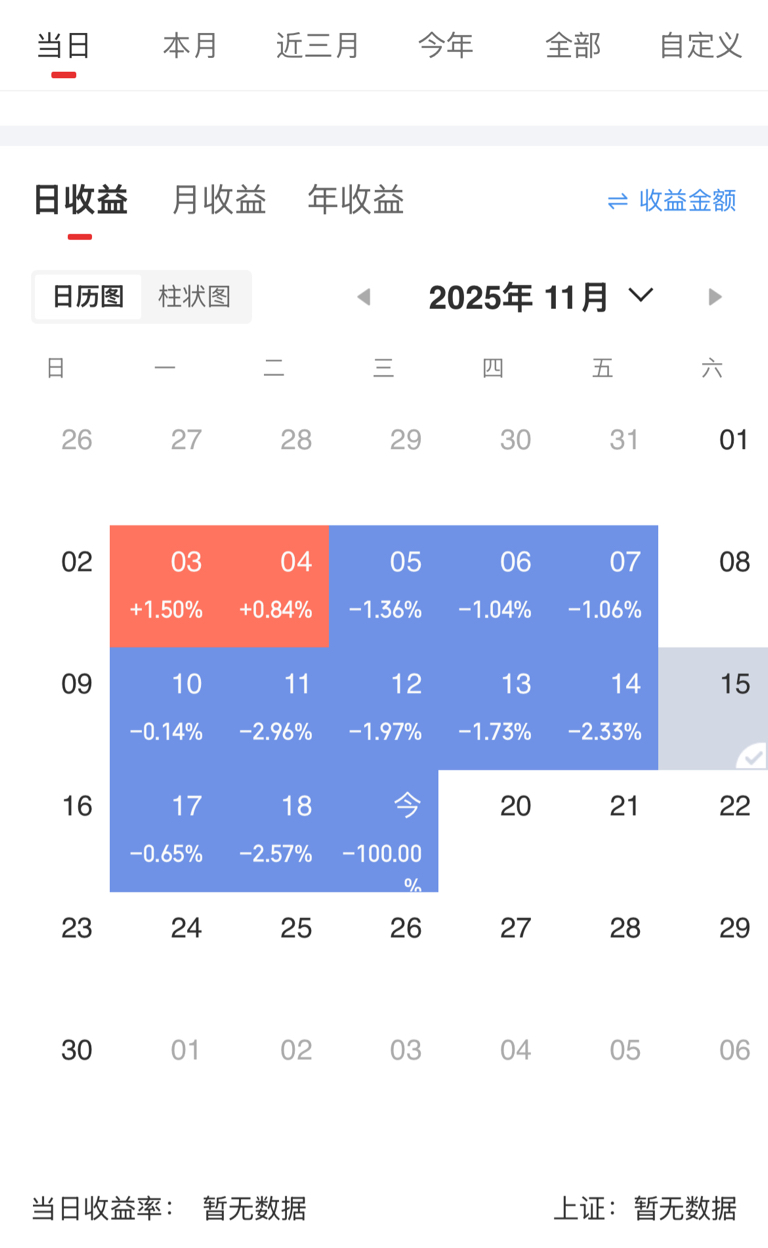Screen dimensions: 768x1248
Task: Switch to 柱状图 bar chart view
Action: (194, 297)
